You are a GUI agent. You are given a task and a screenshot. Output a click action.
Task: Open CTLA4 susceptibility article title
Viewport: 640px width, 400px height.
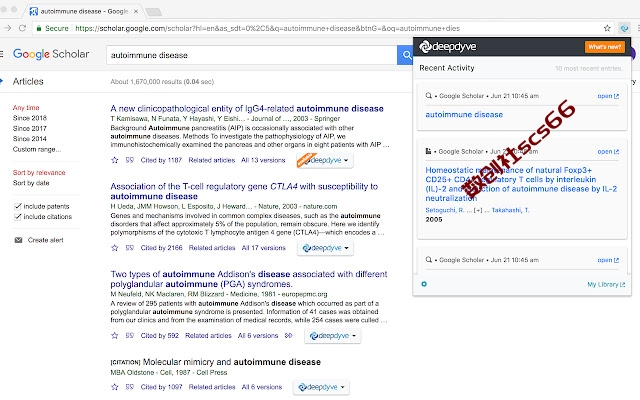pyautogui.click(x=244, y=191)
